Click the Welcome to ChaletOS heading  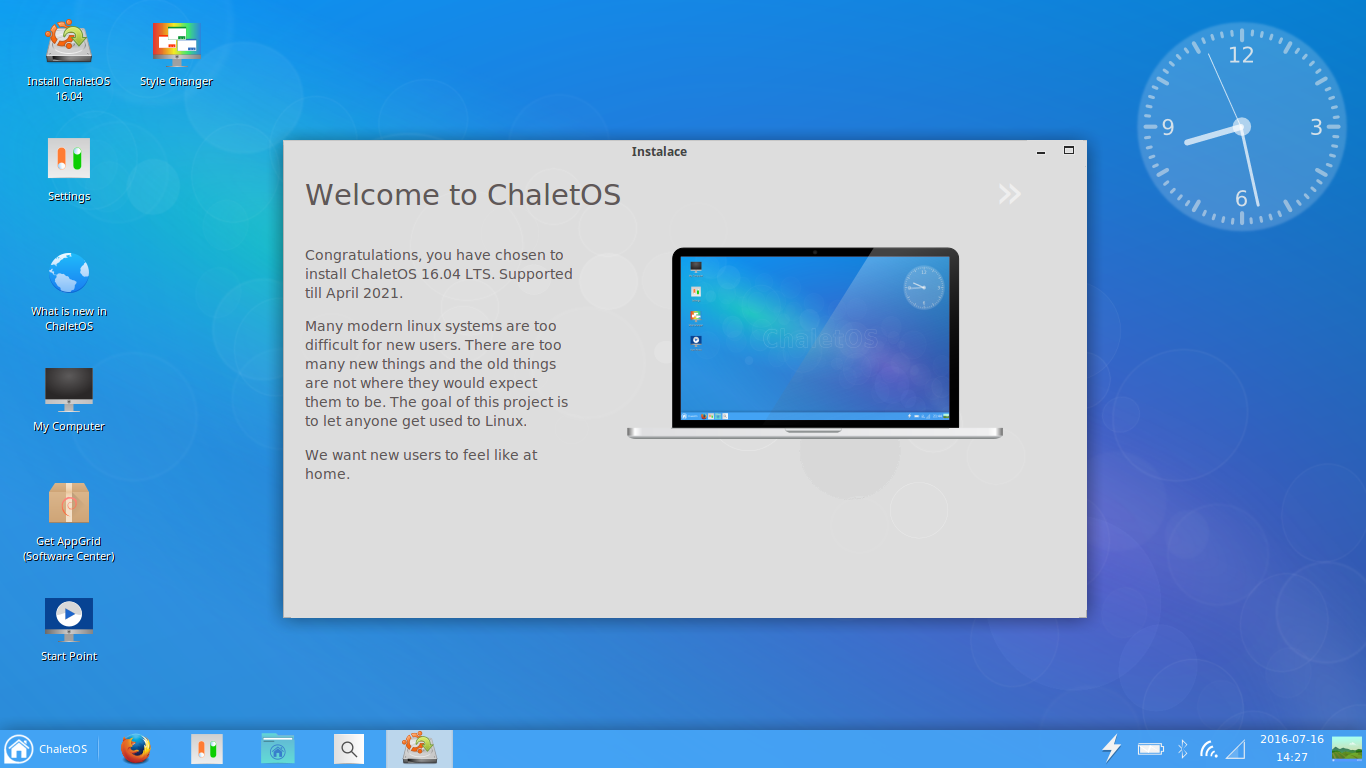463,194
